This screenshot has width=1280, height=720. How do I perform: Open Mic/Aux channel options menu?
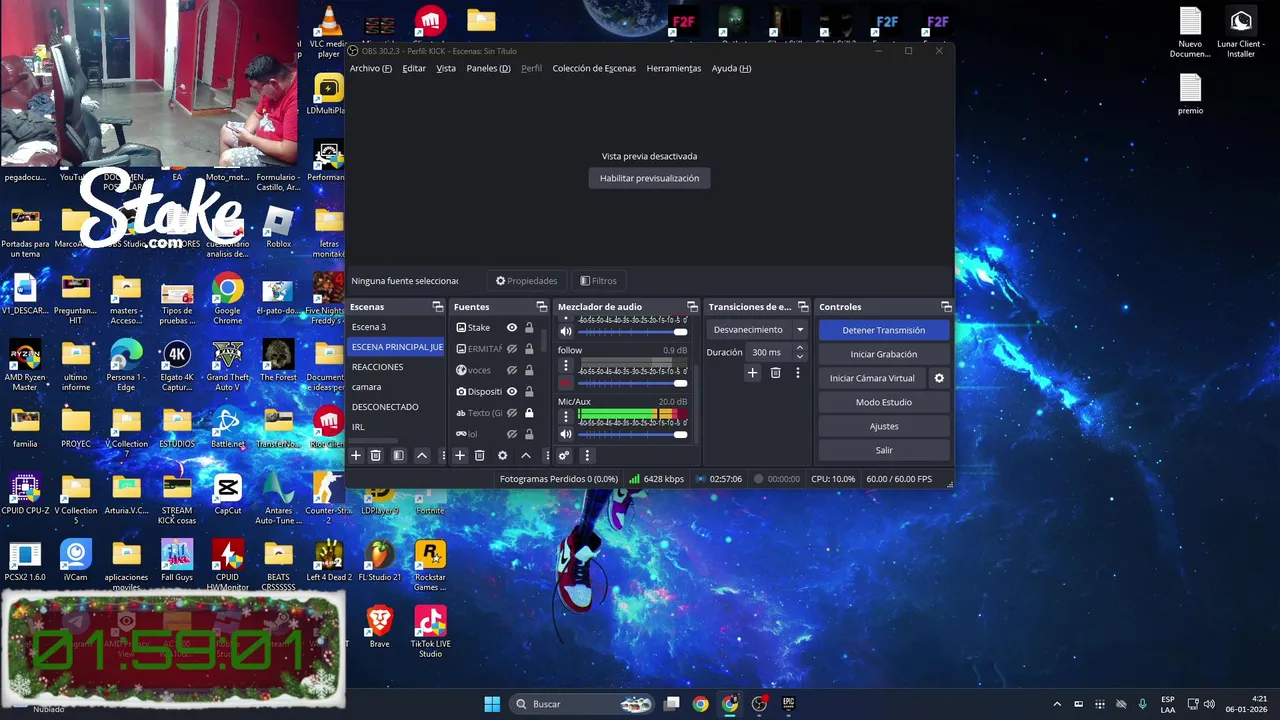[x=566, y=417]
